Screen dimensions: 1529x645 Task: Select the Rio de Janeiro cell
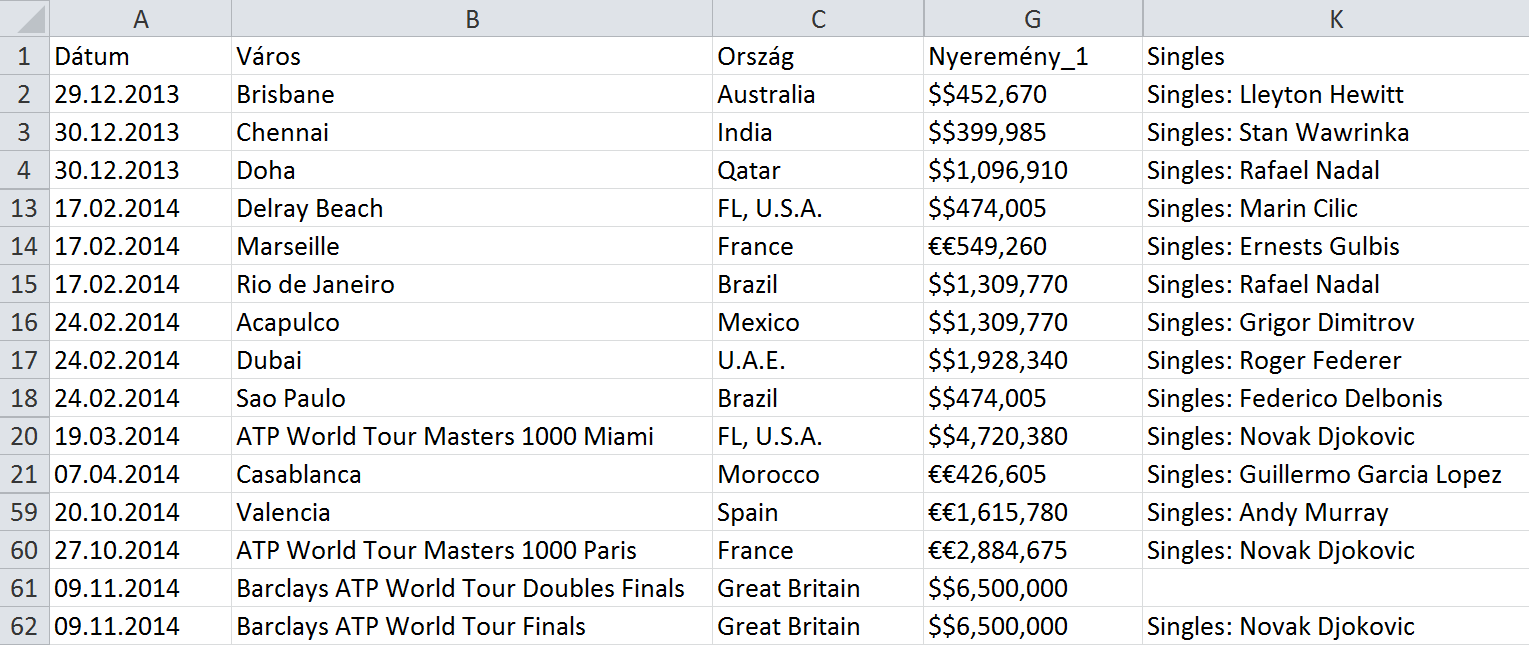point(471,284)
